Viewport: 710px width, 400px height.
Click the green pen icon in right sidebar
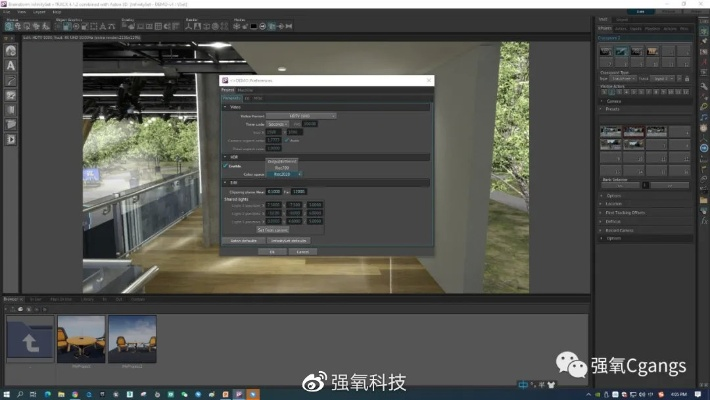pos(704,107)
